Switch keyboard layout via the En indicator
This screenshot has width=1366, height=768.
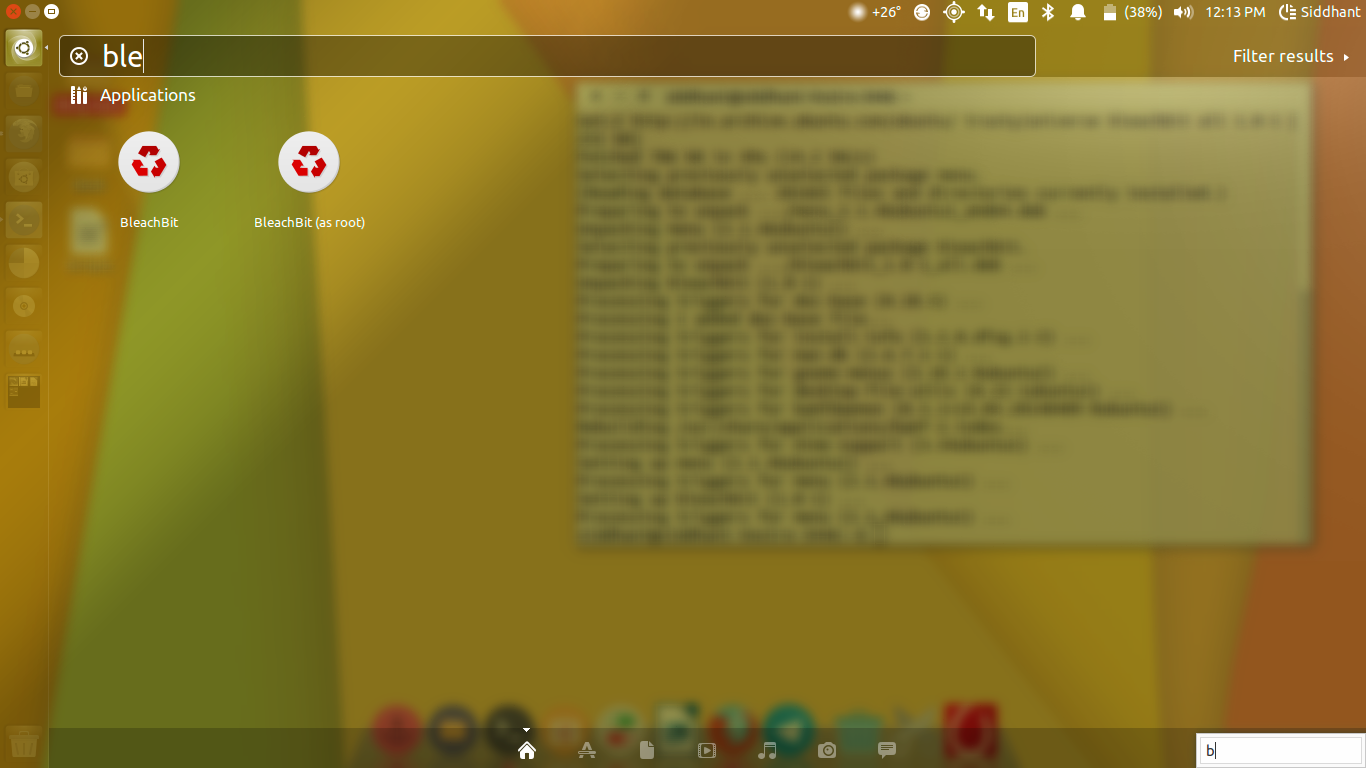click(x=1018, y=12)
